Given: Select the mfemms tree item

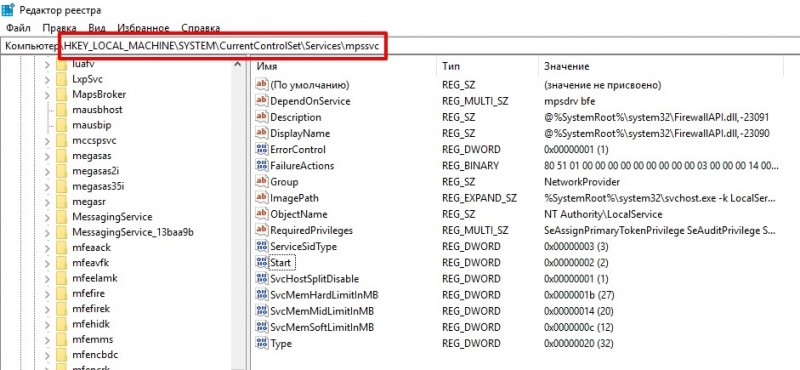Looking at the screenshot, I should tap(92, 339).
